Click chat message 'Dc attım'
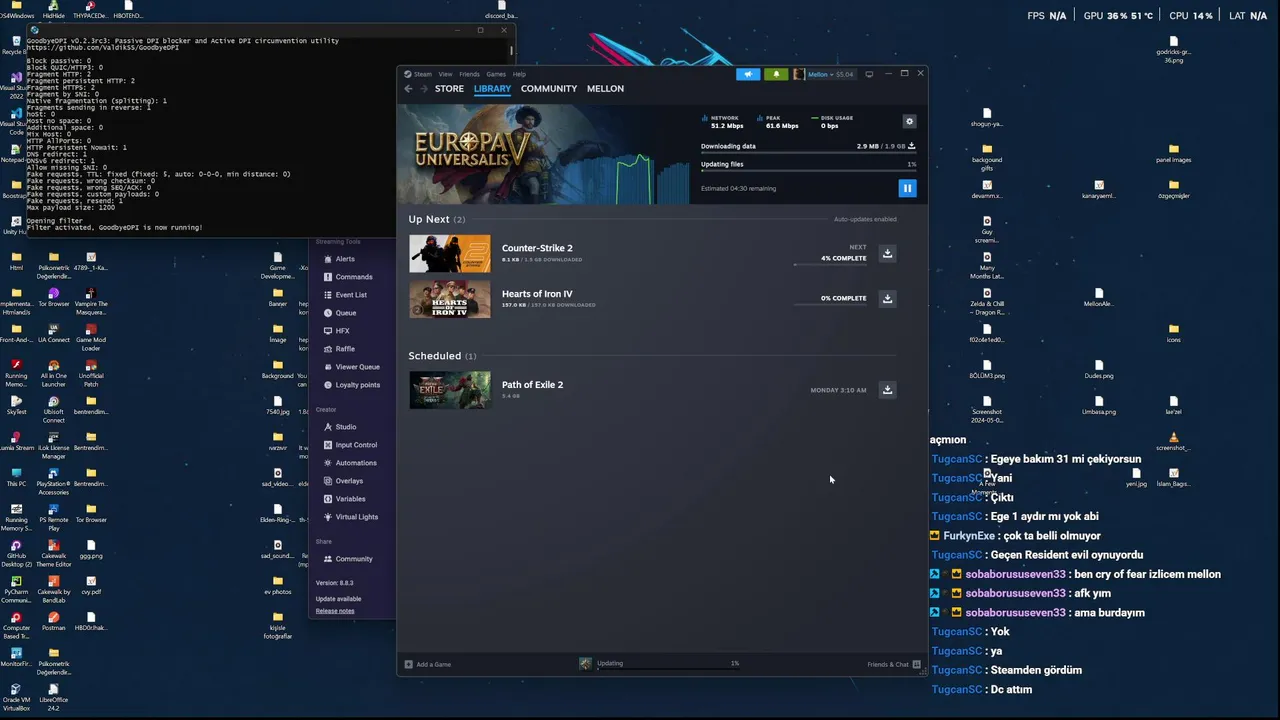The image size is (1280, 720). pos(1011,689)
